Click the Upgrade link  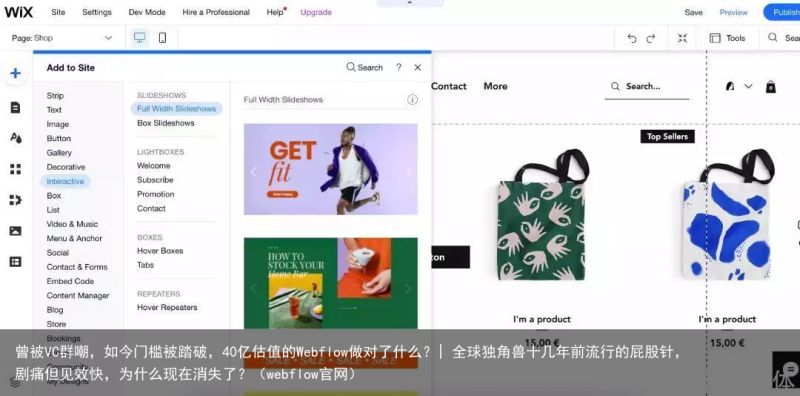point(316,12)
